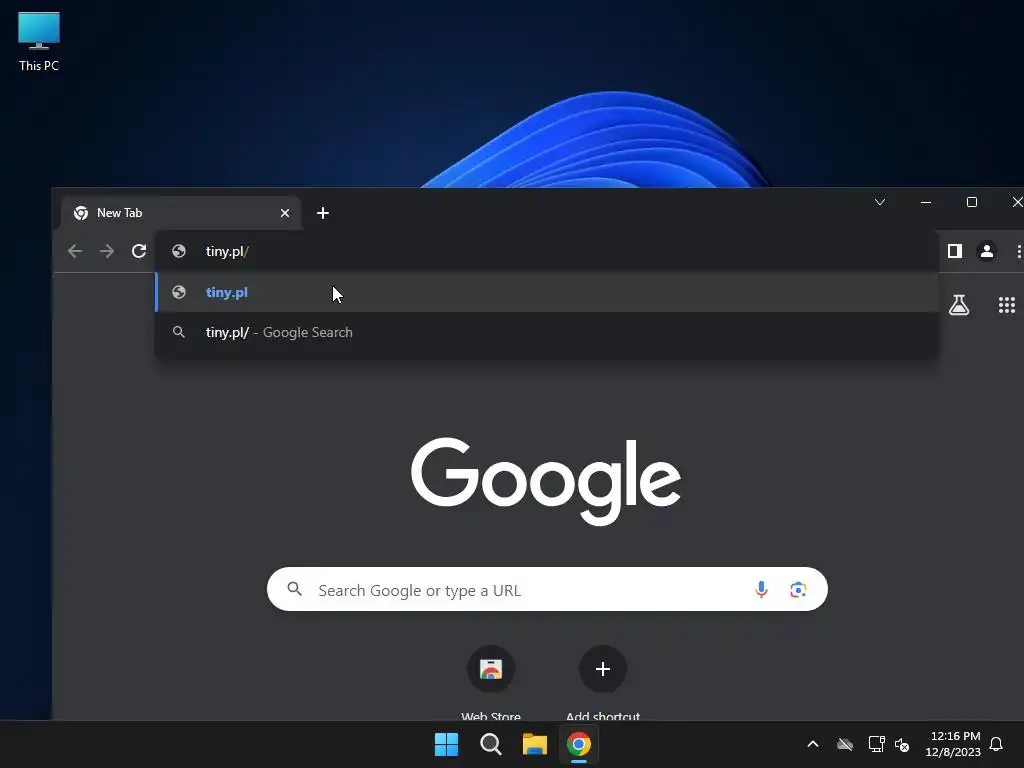Open the Web Store shortcut
The height and width of the screenshot is (768, 1024).
(x=491, y=683)
